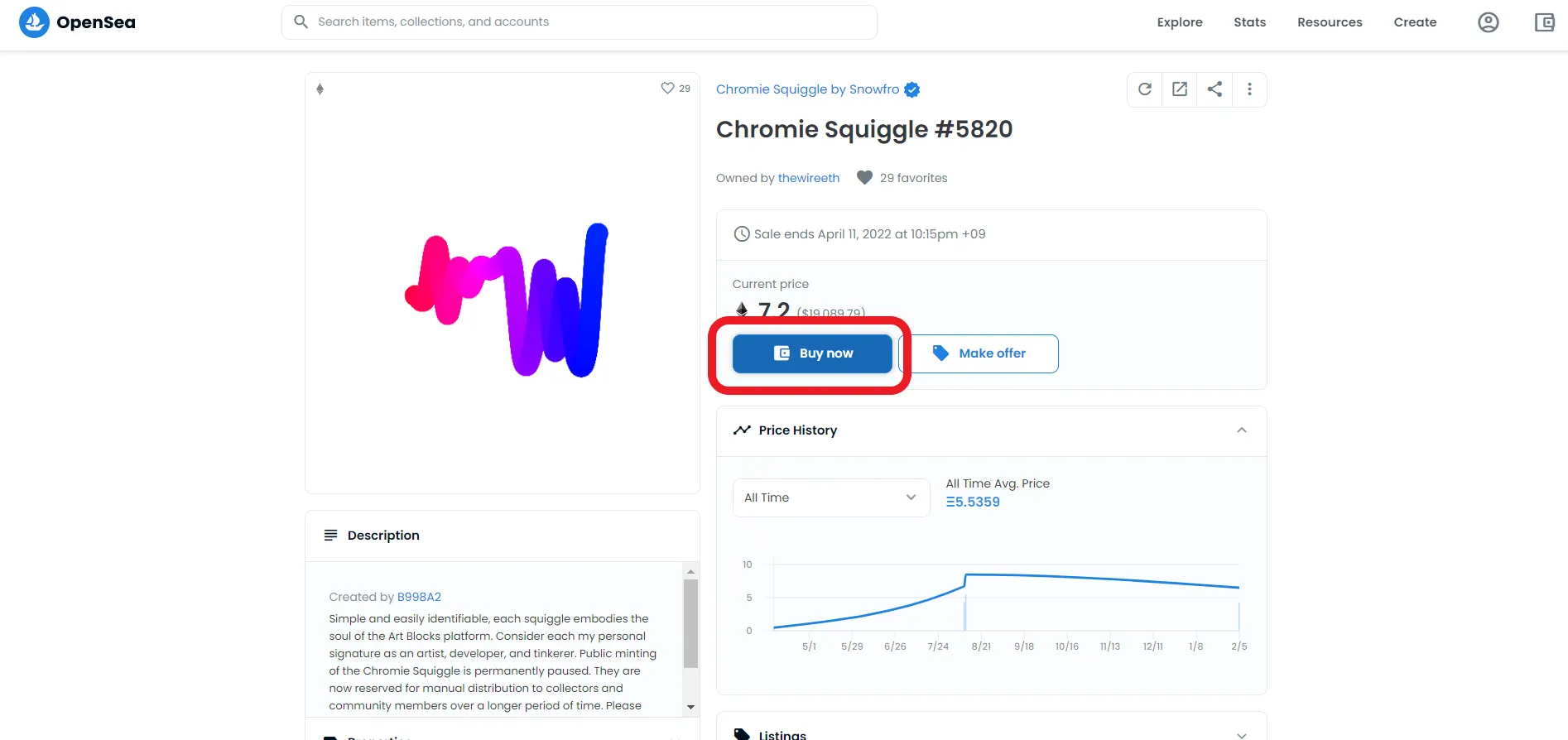Viewport: 1568px width, 740px height.
Task: Open the All Time range dropdown
Action: [830, 497]
